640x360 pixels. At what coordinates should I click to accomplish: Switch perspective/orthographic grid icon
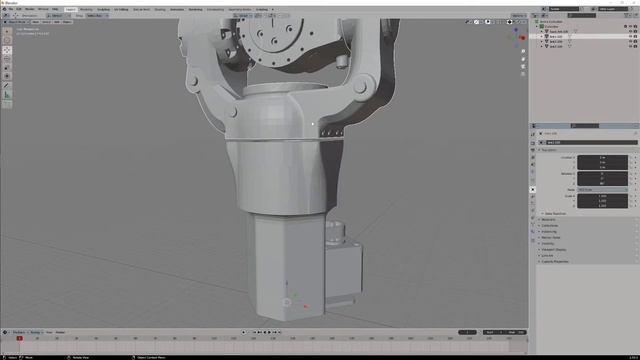point(523,74)
